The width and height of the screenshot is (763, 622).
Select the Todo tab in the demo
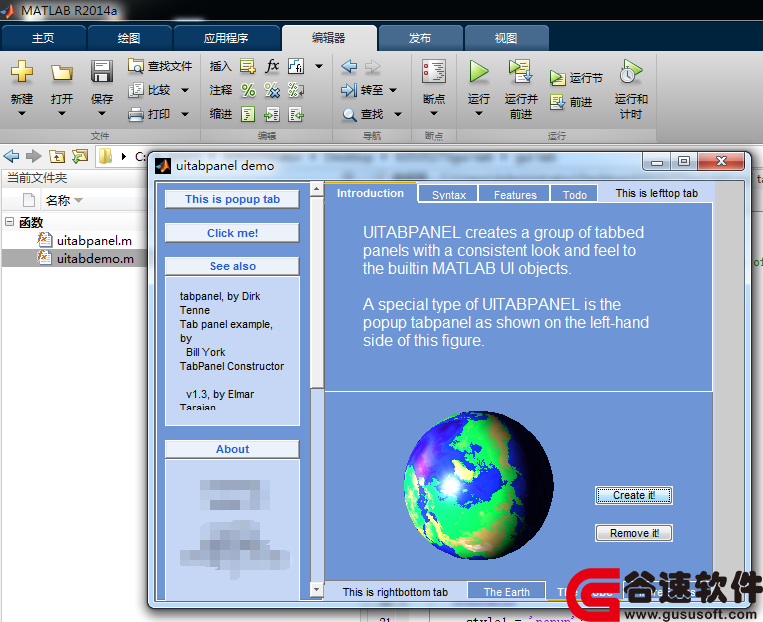[x=575, y=195]
